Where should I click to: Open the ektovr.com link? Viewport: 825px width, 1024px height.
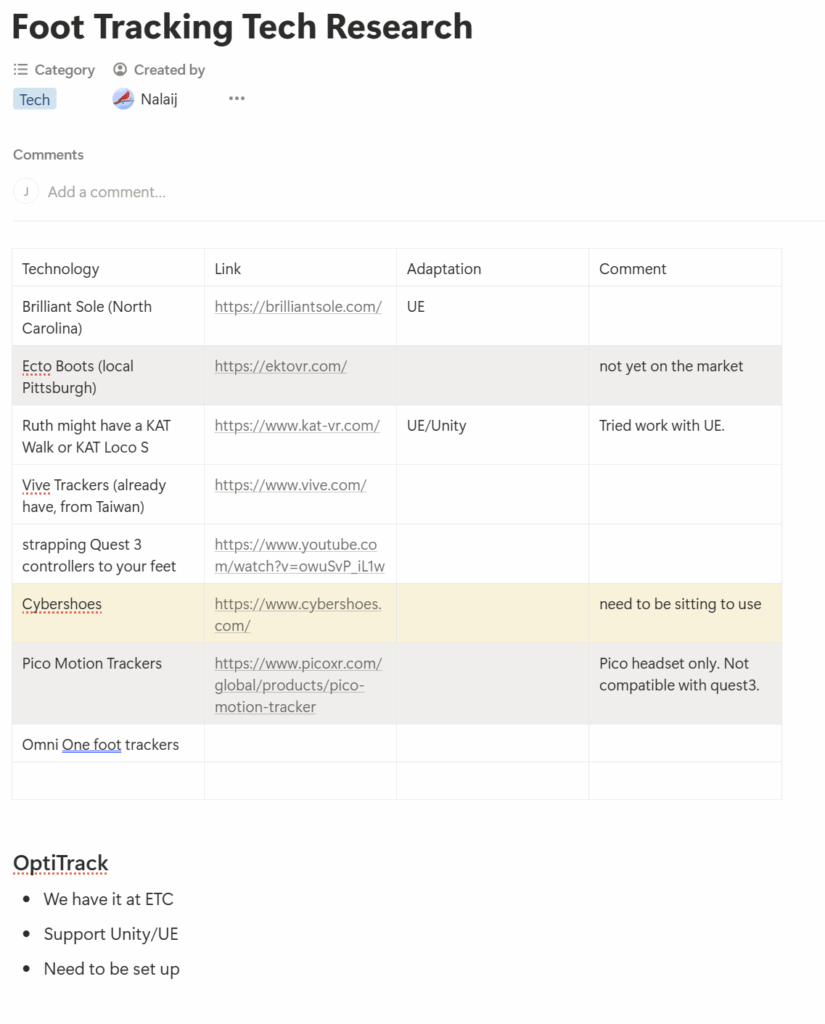[x=281, y=366]
